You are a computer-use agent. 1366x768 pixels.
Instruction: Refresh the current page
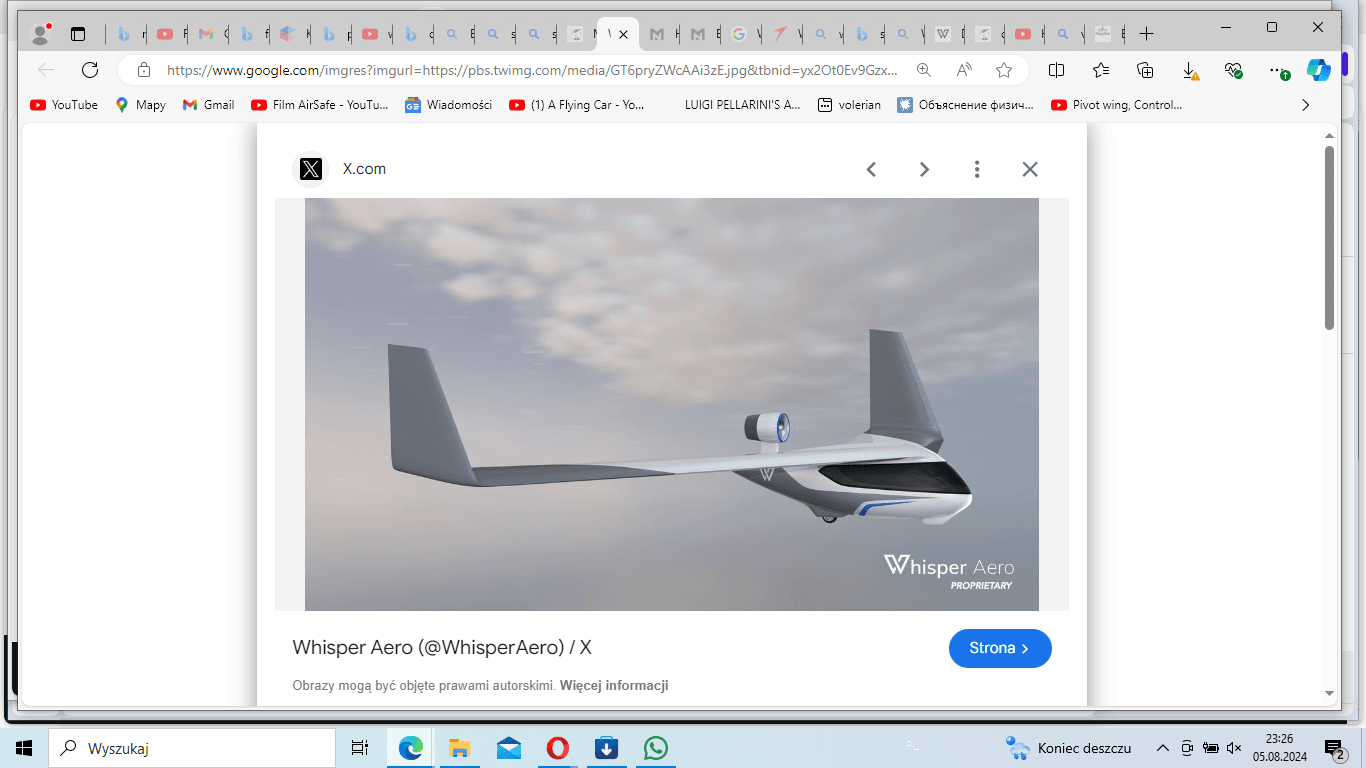click(90, 70)
